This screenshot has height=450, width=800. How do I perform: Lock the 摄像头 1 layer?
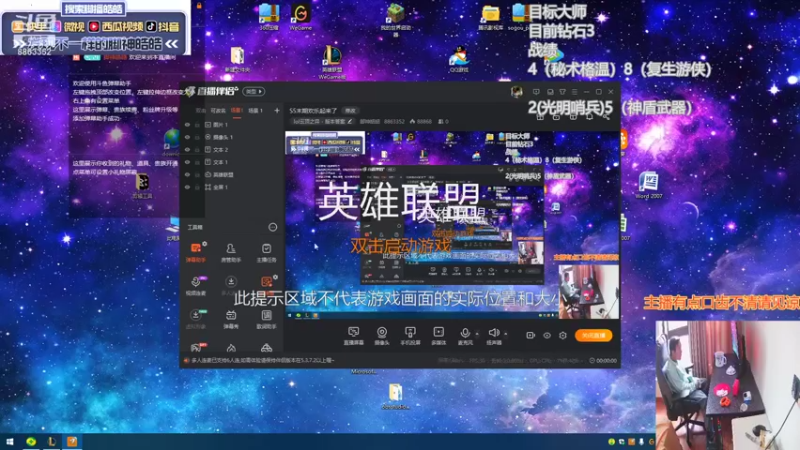click(197, 137)
